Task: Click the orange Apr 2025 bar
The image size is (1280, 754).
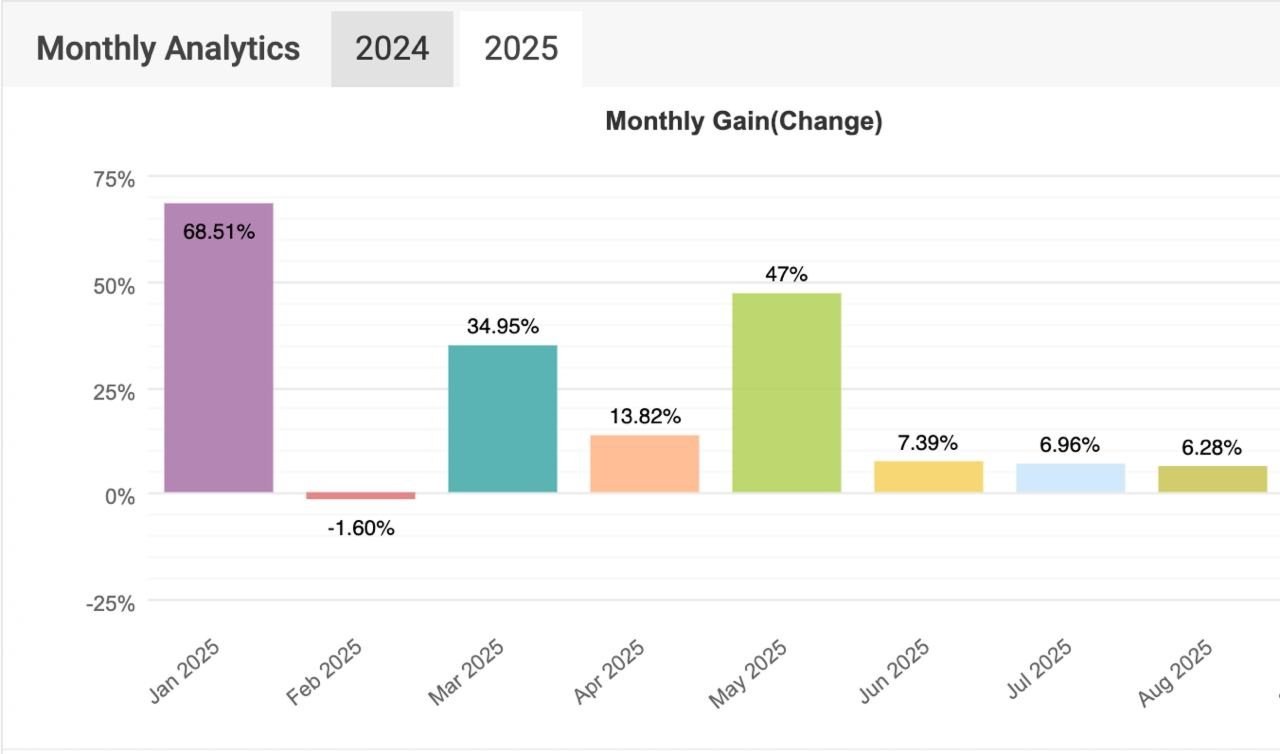Action: pyautogui.click(x=645, y=463)
